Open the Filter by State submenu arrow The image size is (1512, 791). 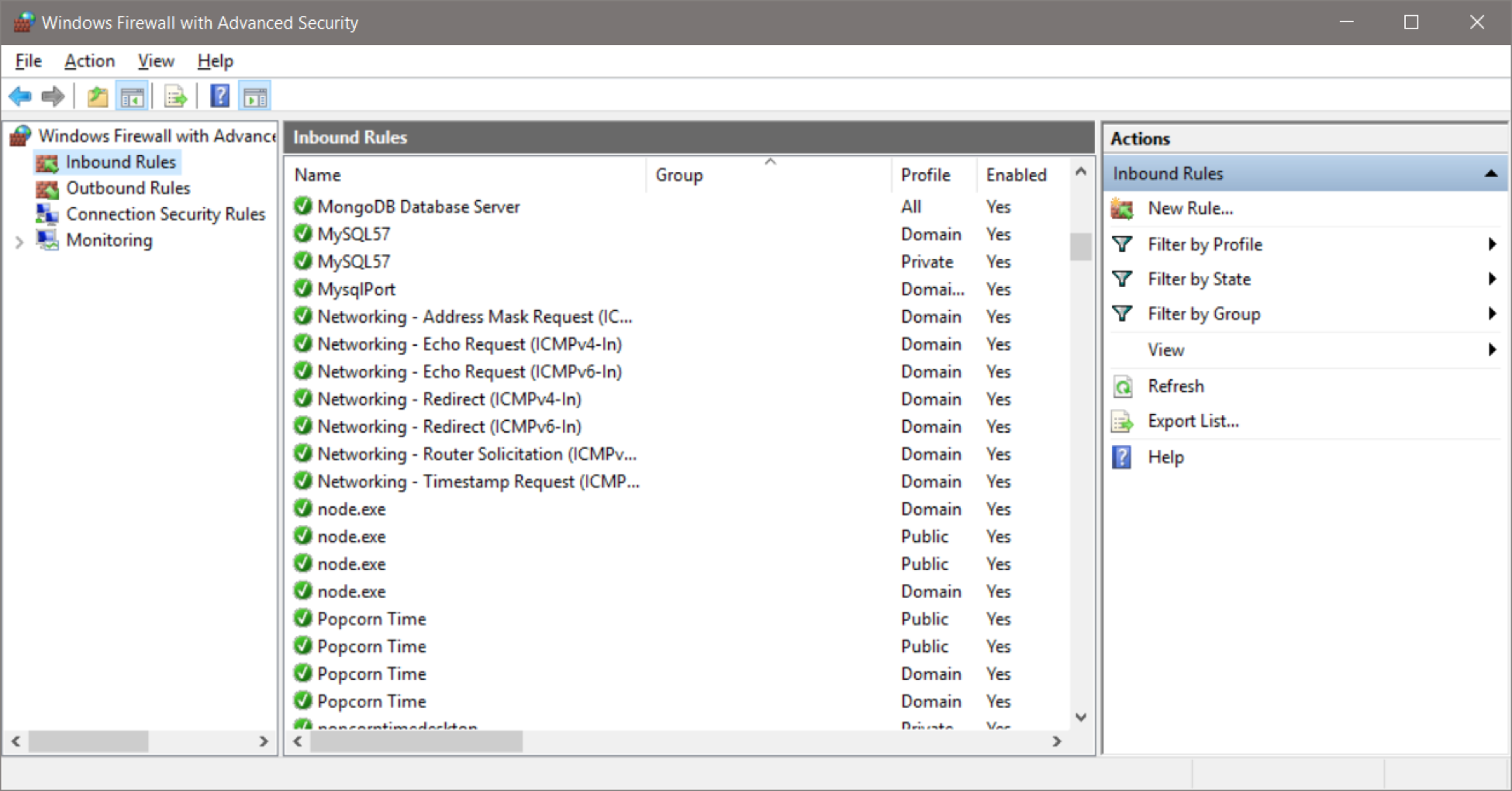(1492, 279)
